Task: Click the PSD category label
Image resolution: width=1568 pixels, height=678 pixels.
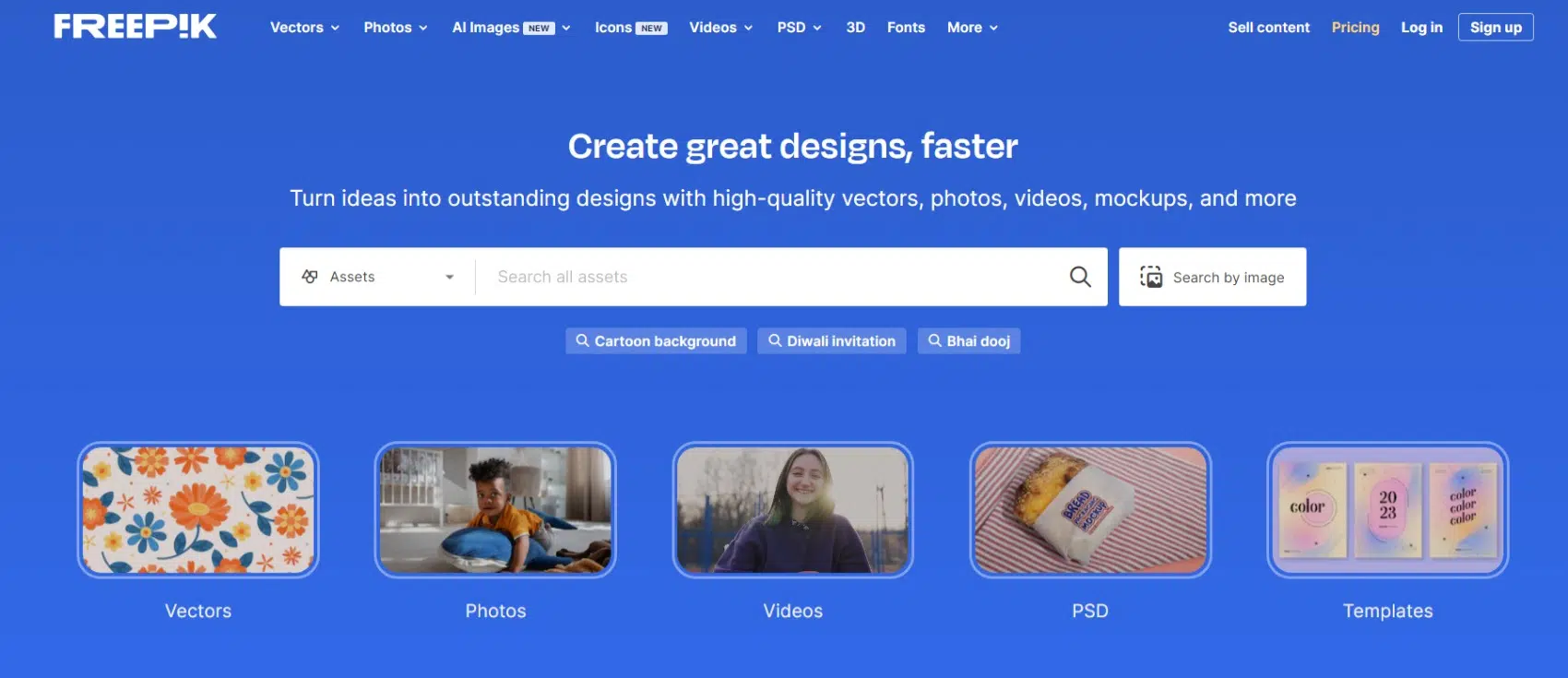Action: 1090,611
